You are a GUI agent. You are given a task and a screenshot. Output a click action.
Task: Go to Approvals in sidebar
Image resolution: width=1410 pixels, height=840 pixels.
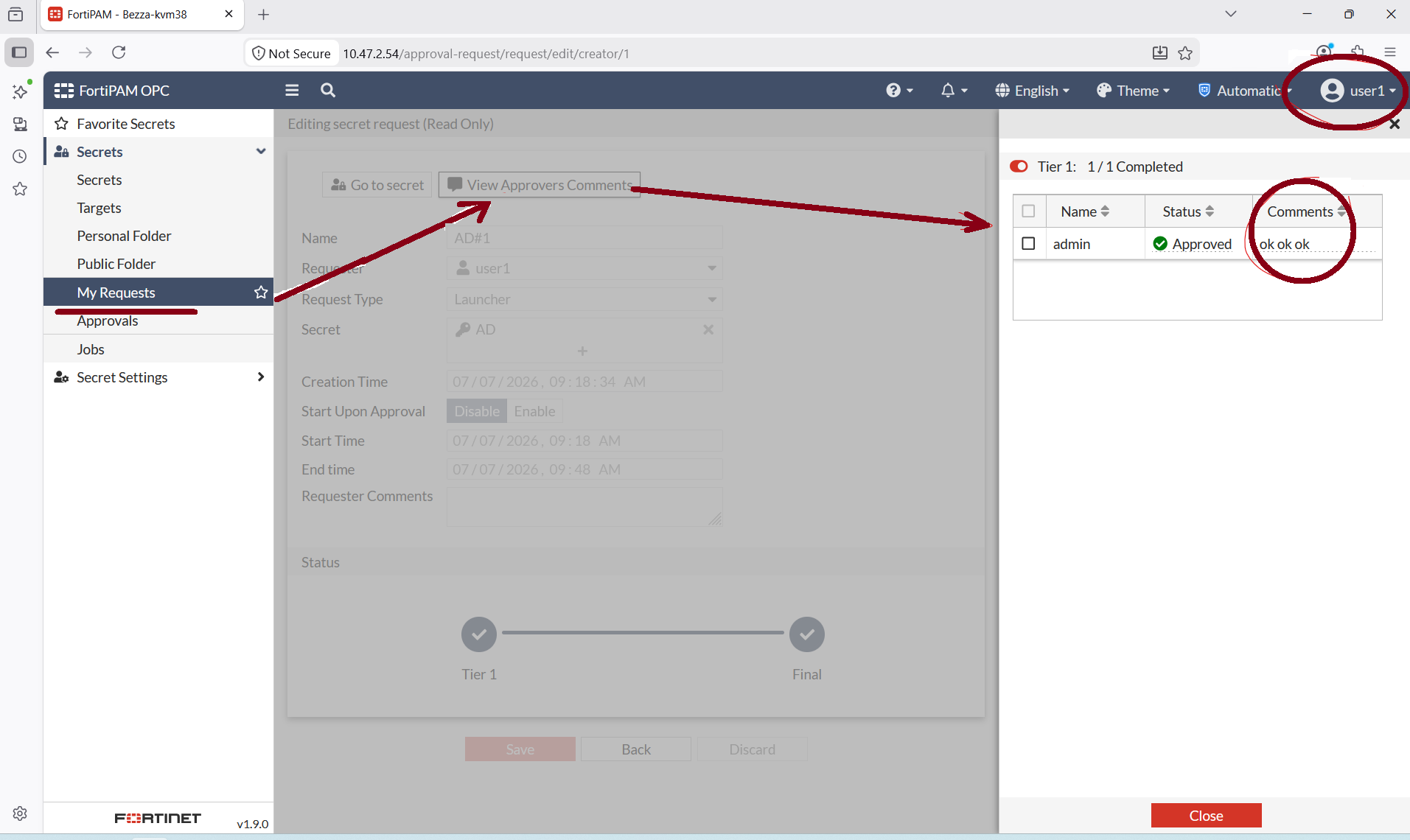click(108, 321)
